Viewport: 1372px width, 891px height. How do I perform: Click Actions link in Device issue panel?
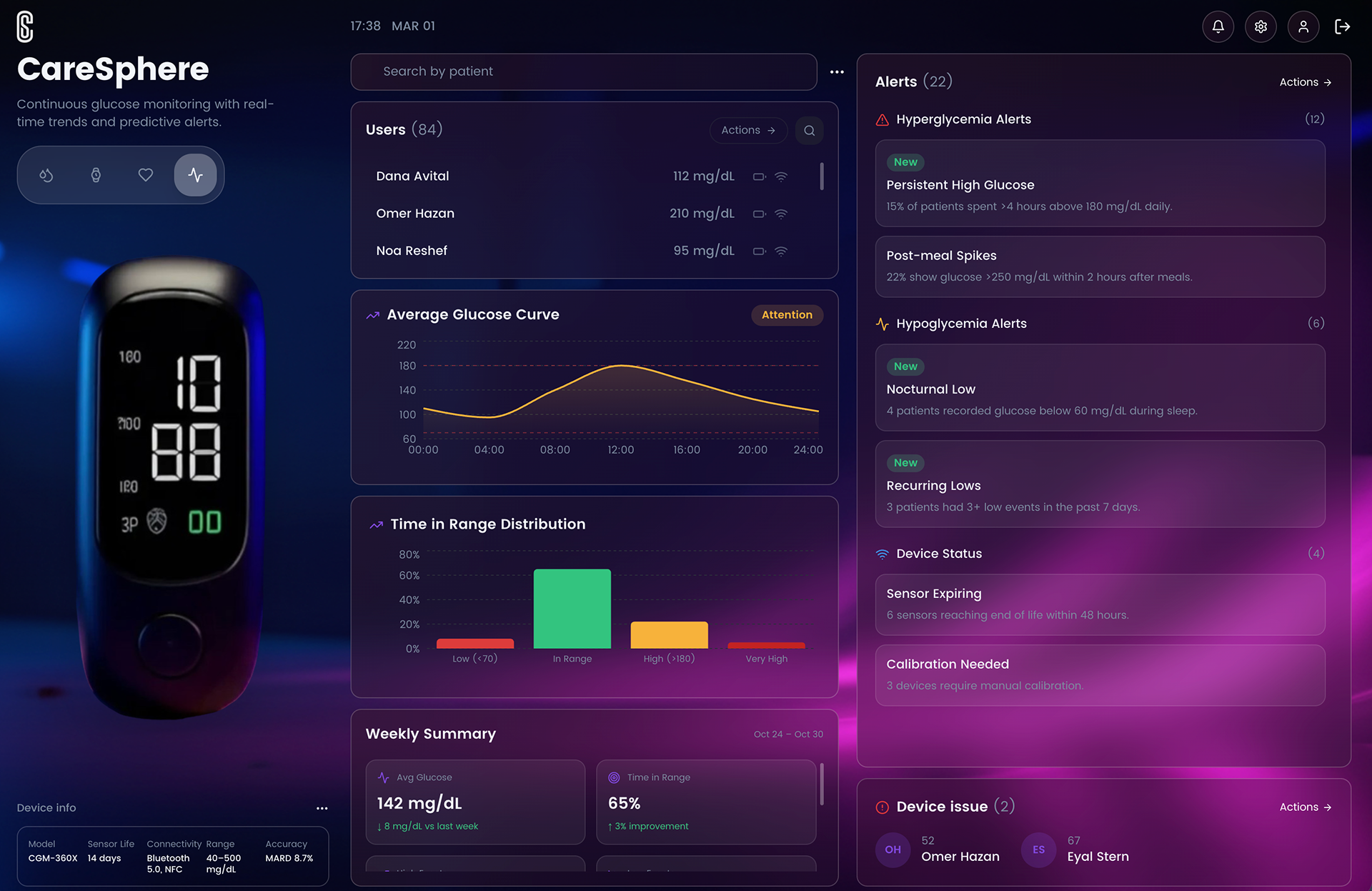pos(1305,807)
